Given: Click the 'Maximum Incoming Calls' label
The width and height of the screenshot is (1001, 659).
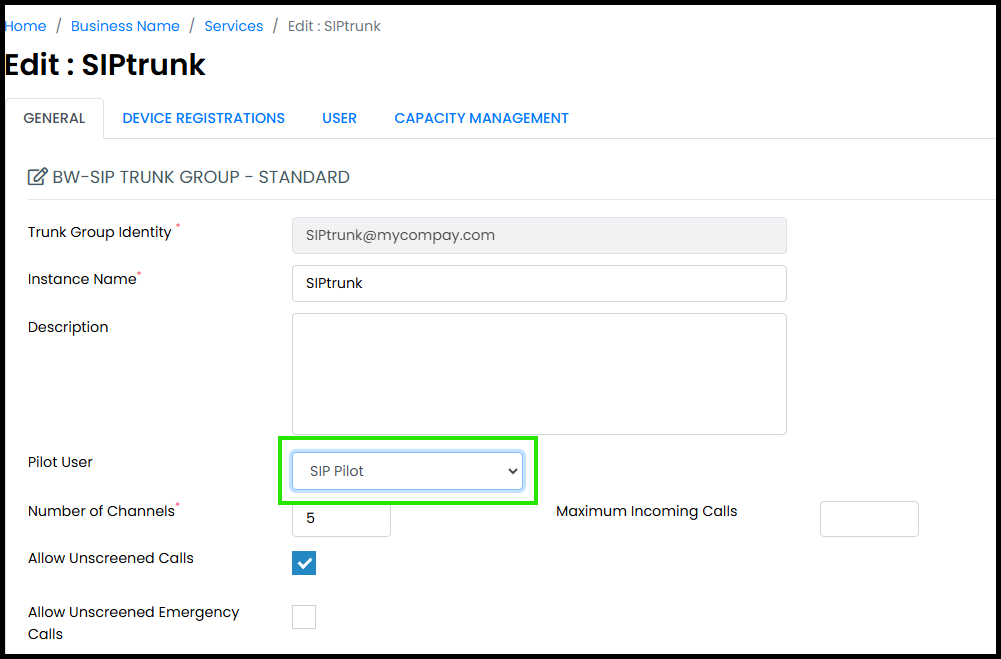Looking at the screenshot, I should [647, 511].
